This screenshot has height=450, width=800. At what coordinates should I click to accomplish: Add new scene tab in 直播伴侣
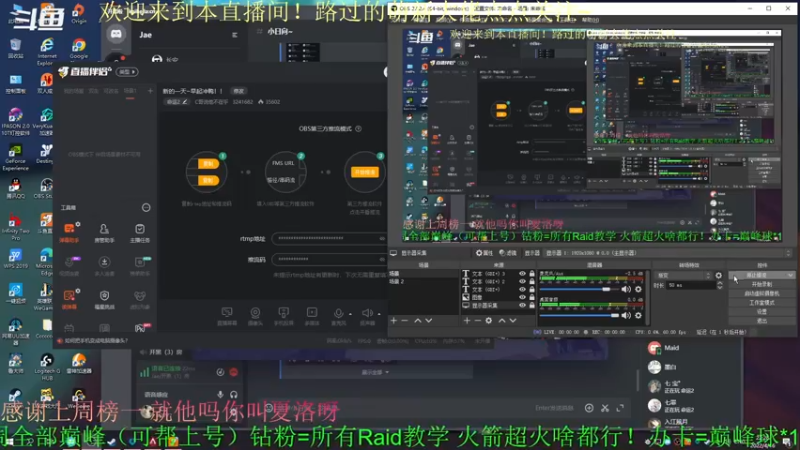coord(150,91)
